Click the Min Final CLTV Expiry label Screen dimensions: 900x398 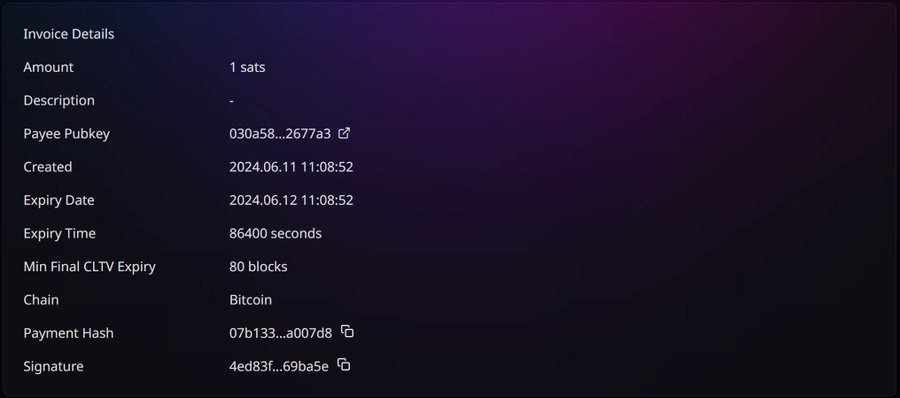[x=90, y=267]
